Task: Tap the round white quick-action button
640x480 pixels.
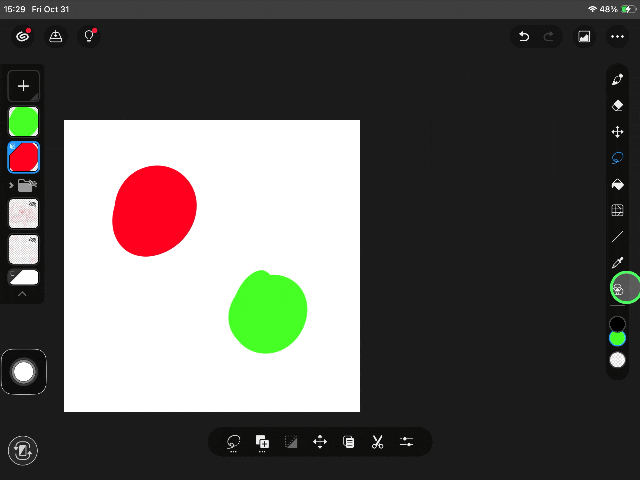Action: [x=24, y=372]
